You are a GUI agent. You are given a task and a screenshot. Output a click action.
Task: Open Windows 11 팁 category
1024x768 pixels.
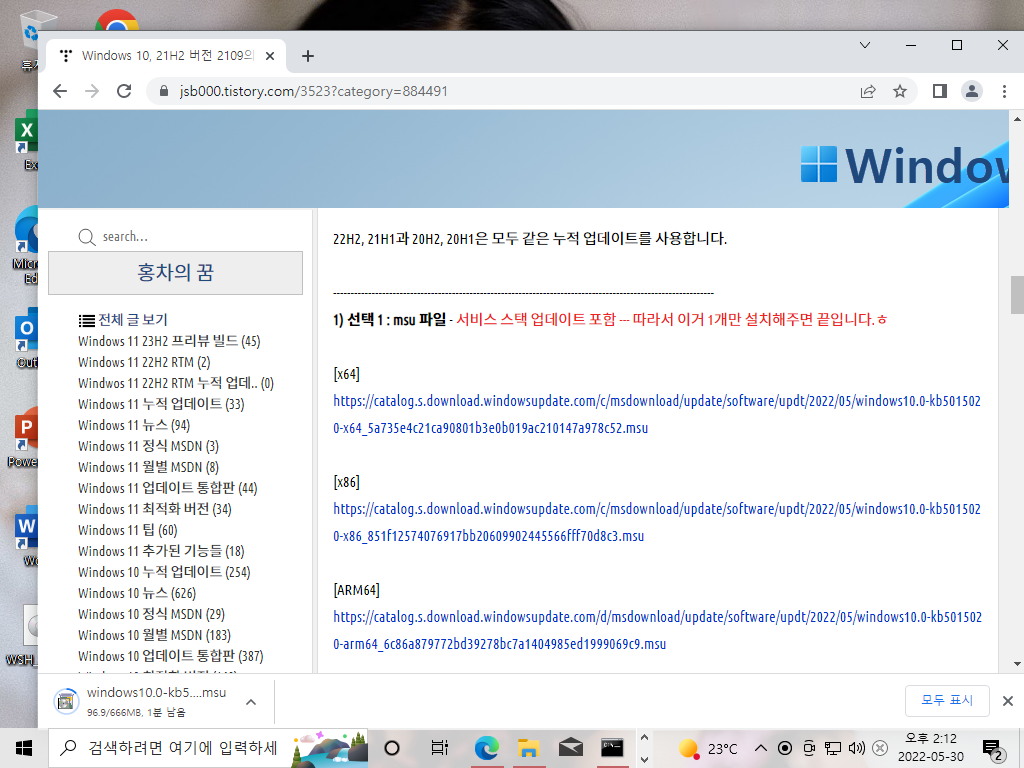point(128,530)
